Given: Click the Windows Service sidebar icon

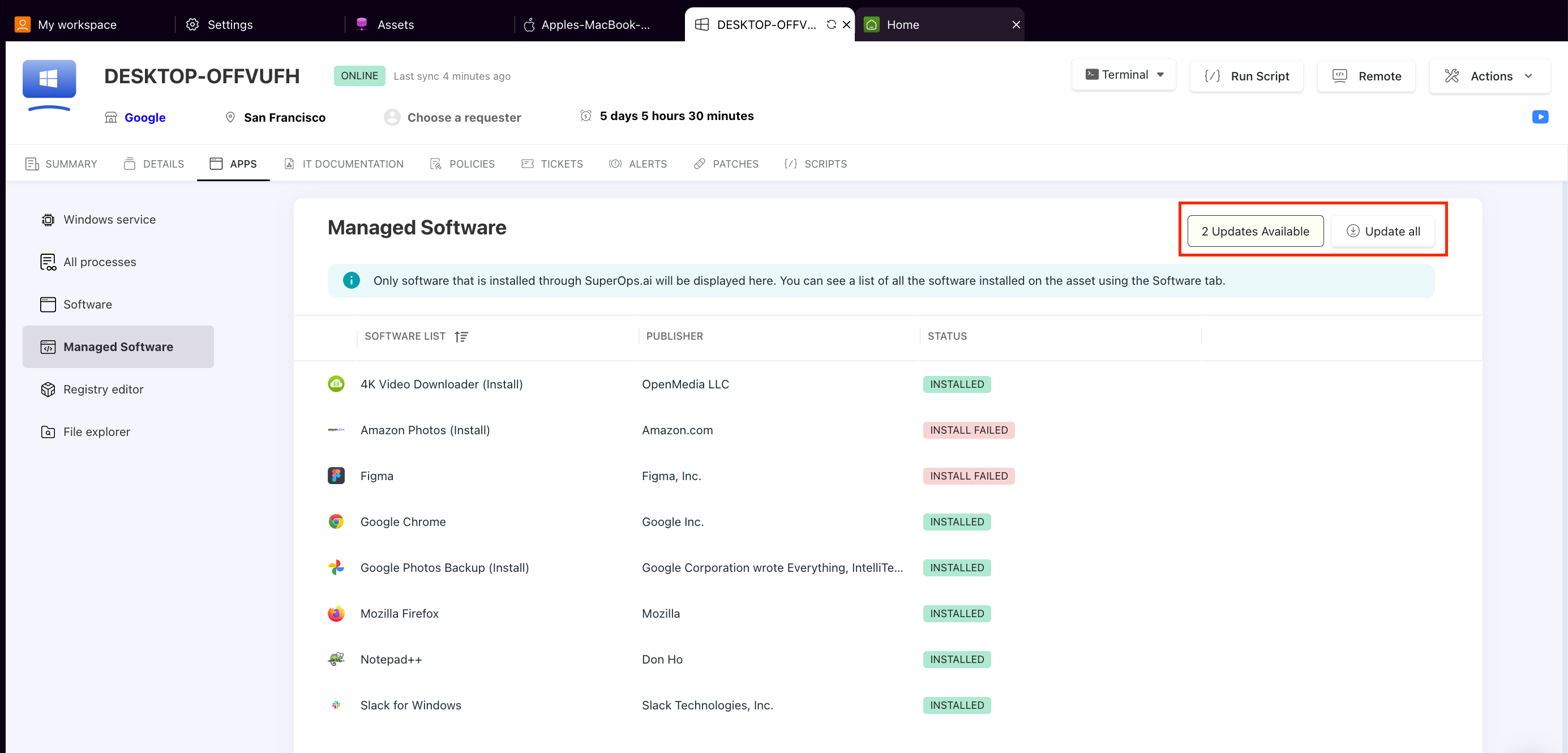Looking at the screenshot, I should (x=48, y=219).
